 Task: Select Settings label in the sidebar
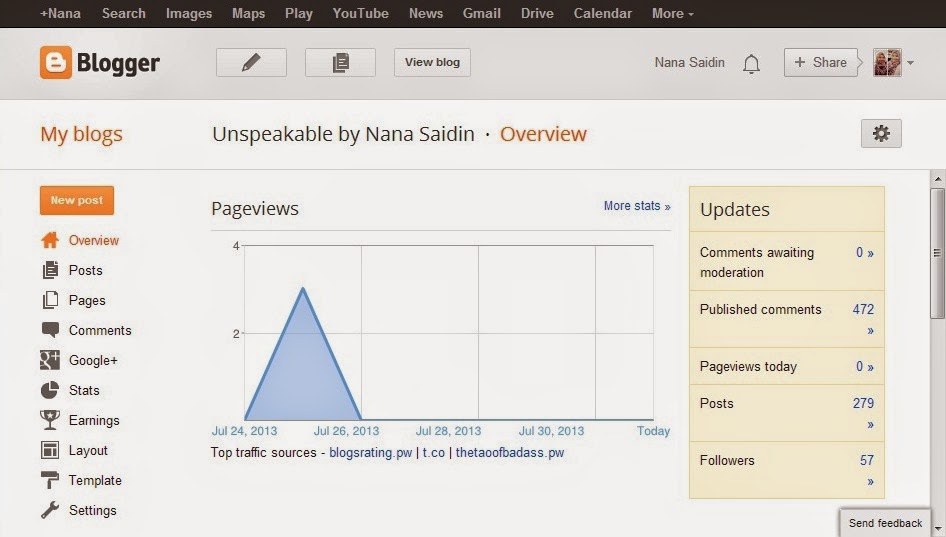93,510
